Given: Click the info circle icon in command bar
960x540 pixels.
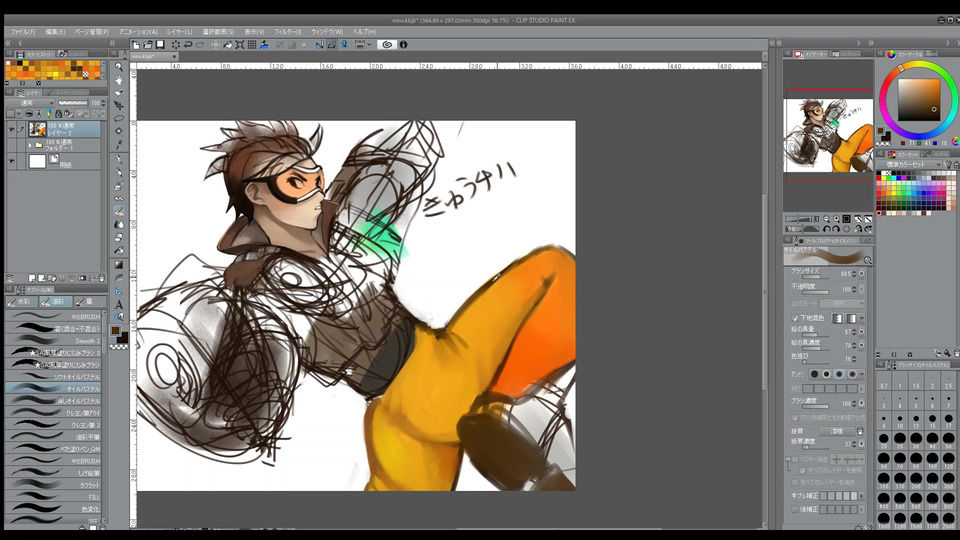Looking at the screenshot, I should point(403,45).
